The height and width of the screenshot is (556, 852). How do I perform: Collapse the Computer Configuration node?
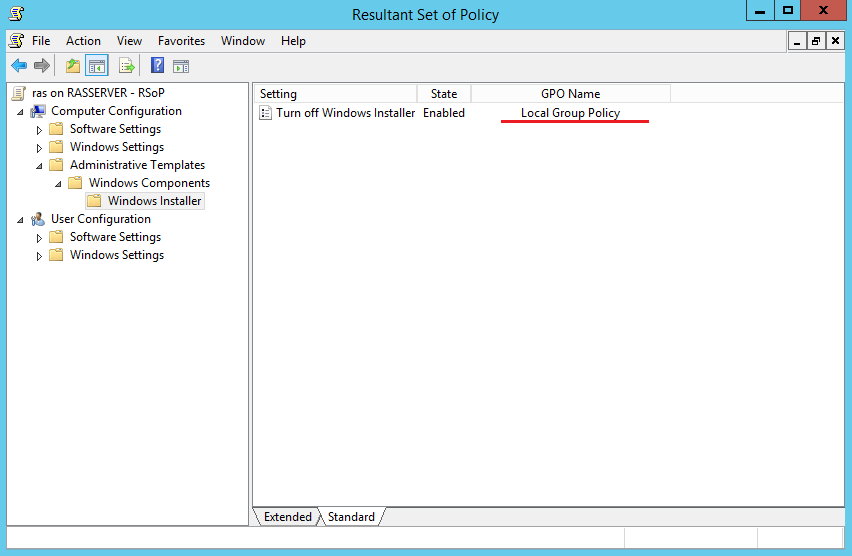click(x=21, y=112)
